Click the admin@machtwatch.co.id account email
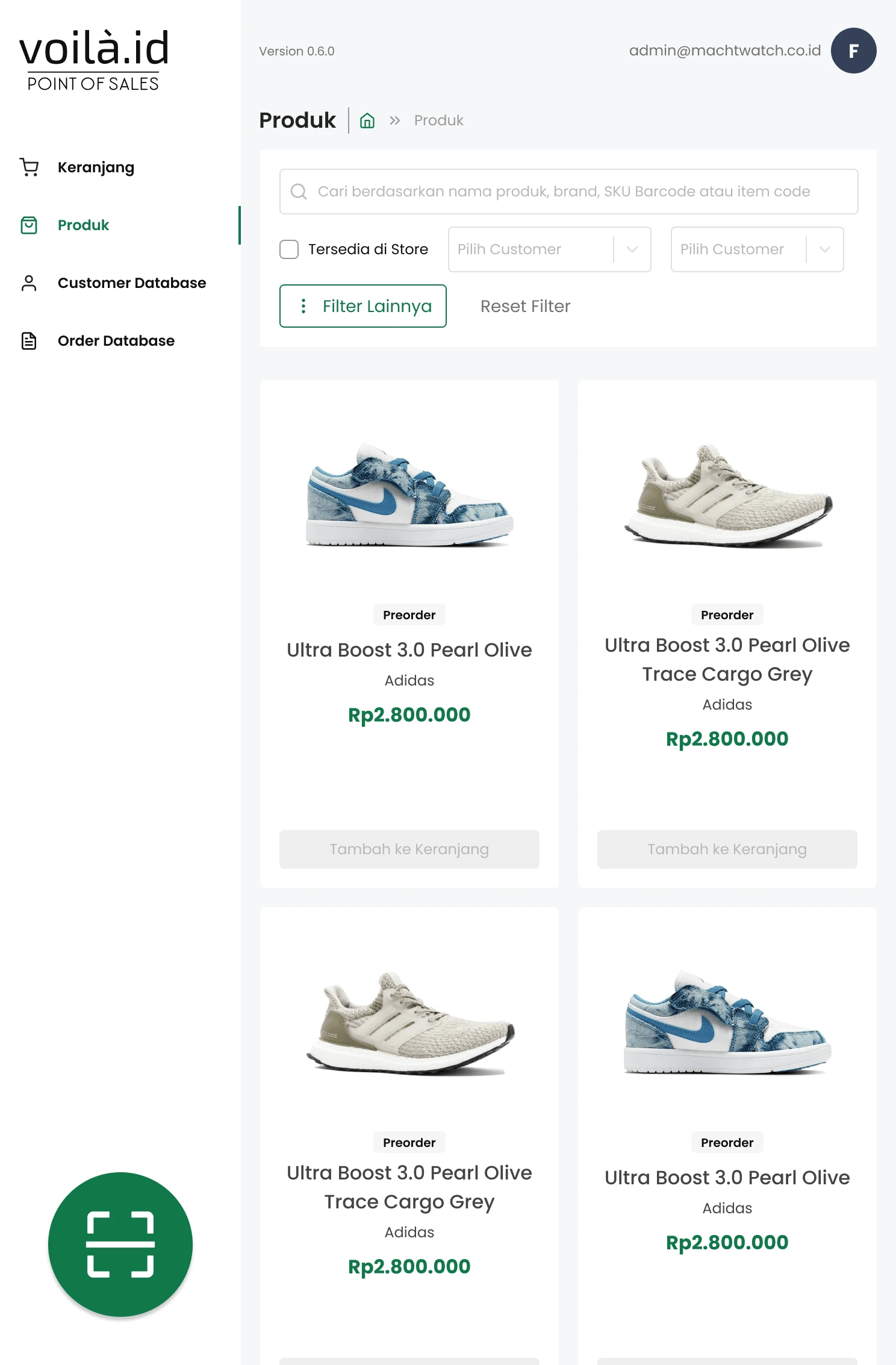 click(725, 51)
